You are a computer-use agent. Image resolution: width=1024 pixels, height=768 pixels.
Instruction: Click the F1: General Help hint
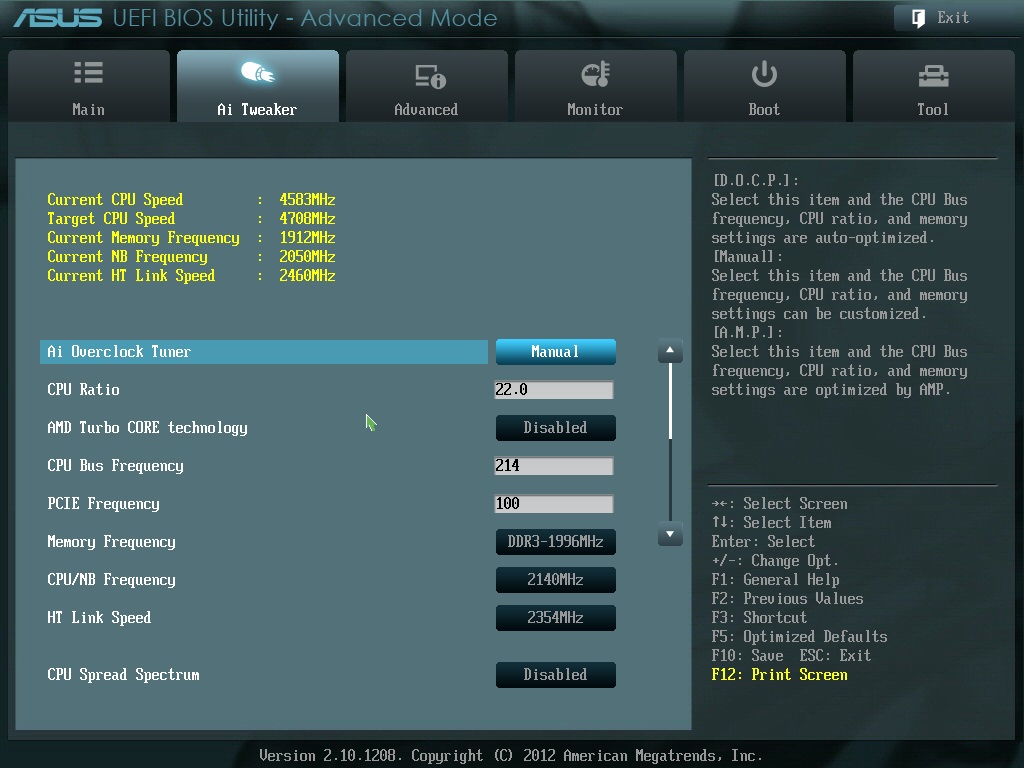[776, 580]
